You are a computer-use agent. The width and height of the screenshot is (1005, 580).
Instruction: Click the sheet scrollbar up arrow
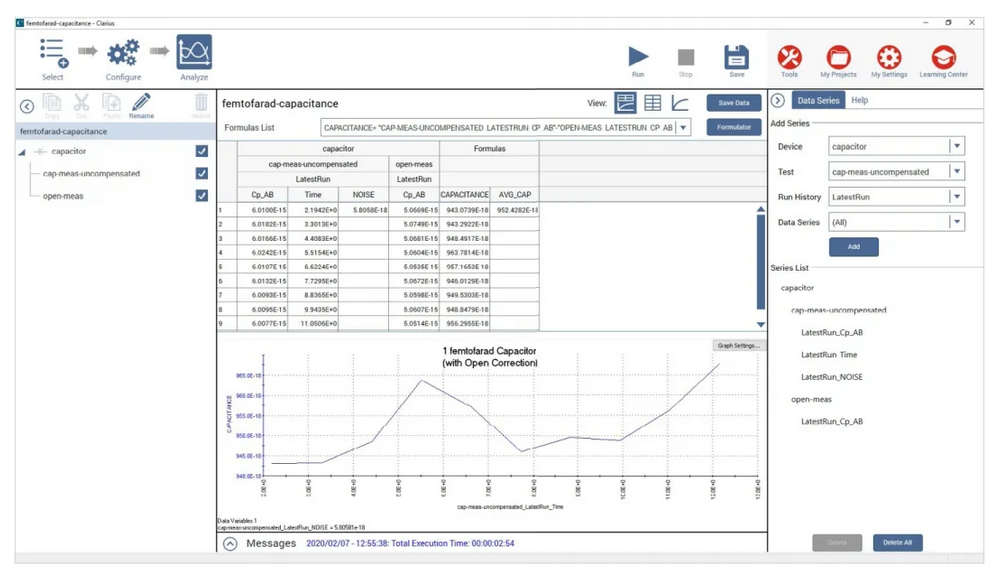click(761, 209)
